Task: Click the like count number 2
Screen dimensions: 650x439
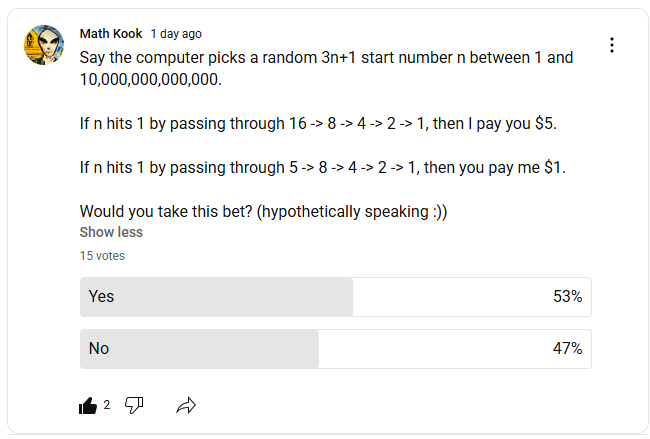Action: tap(107, 405)
